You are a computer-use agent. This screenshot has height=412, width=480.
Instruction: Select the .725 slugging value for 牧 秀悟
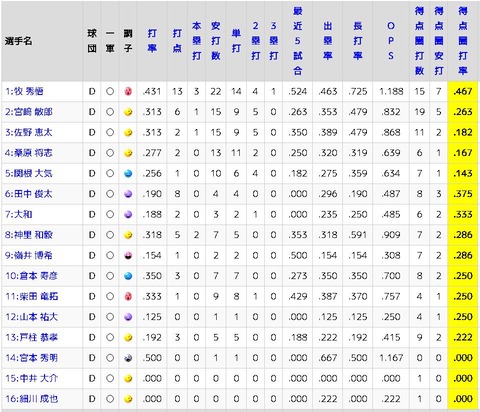358,91
